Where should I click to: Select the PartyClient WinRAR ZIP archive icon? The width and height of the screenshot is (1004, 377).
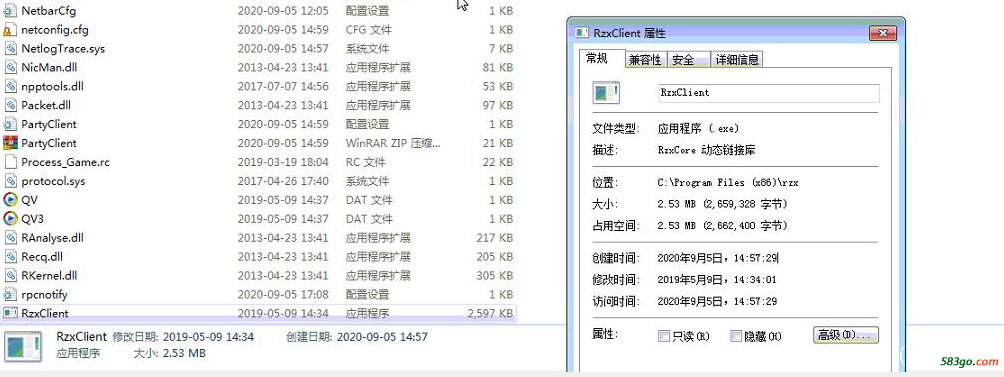click(x=10, y=143)
